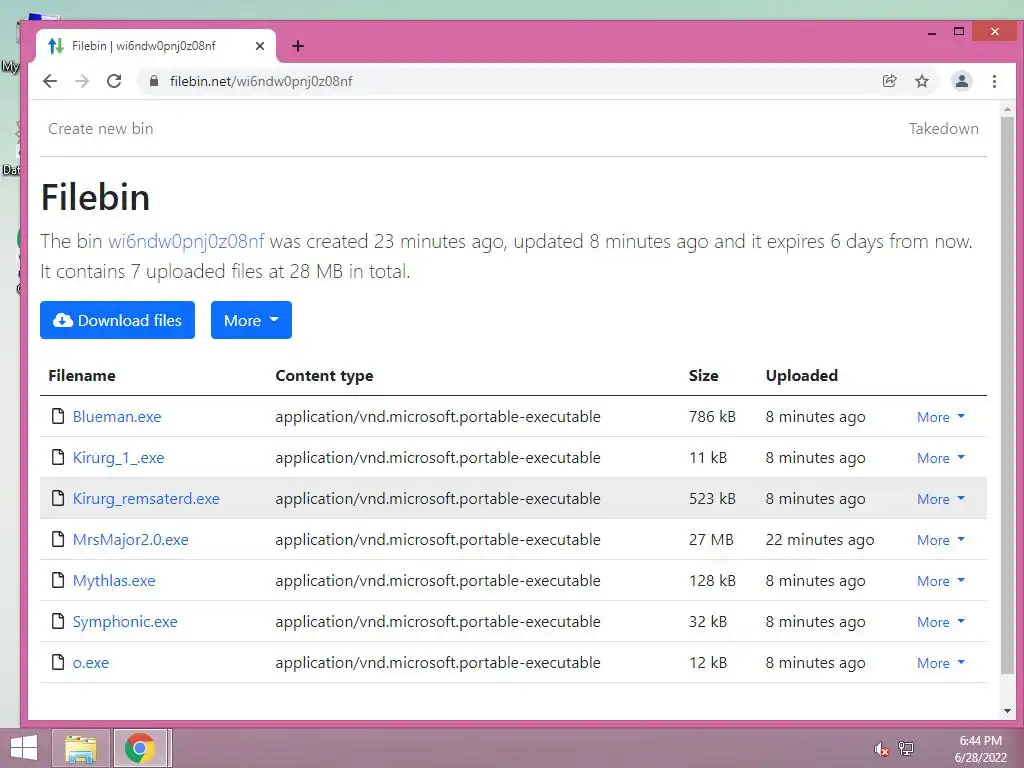1024x768 pixels.
Task: Click the 12 kB size cell
Action: pos(708,663)
